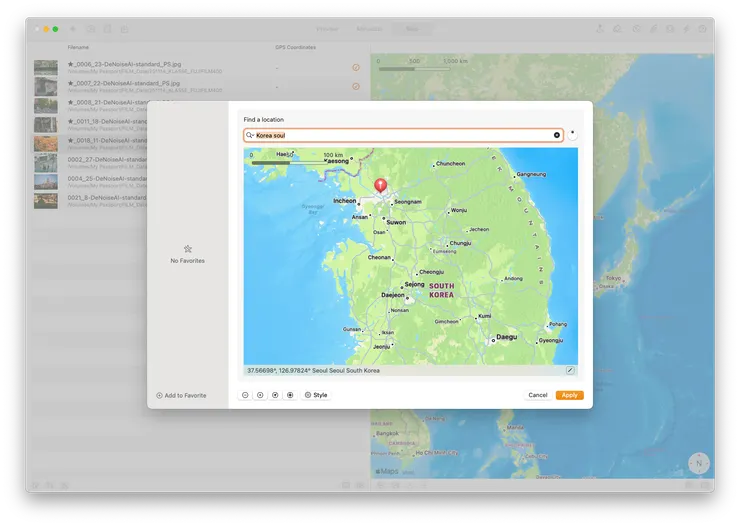Image resolution: width=740 pixels, height=526 pixels.
Task: Click the minus-circle zoom out button
Action: (245, 395)
